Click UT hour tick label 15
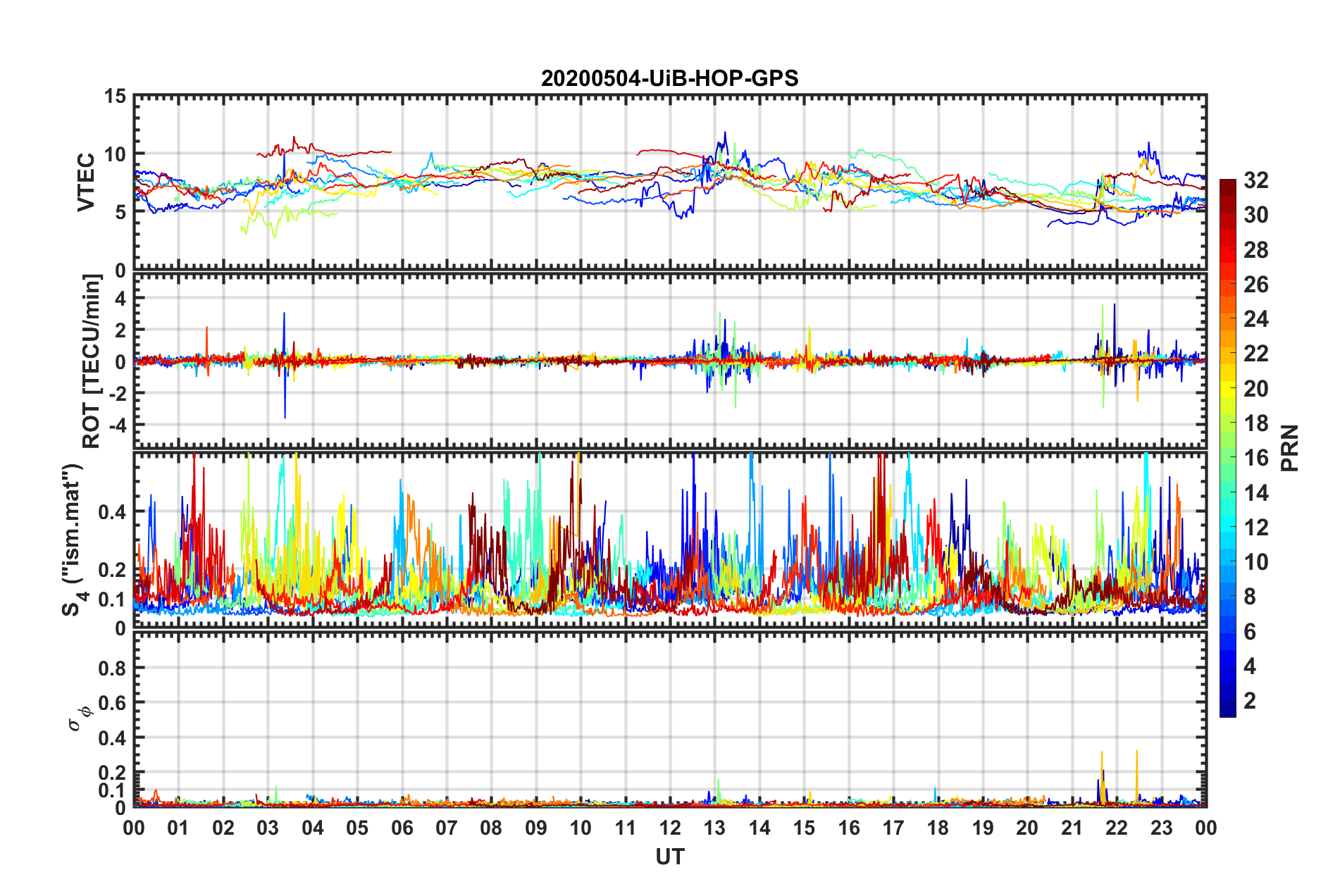 [x=804, y=828]
